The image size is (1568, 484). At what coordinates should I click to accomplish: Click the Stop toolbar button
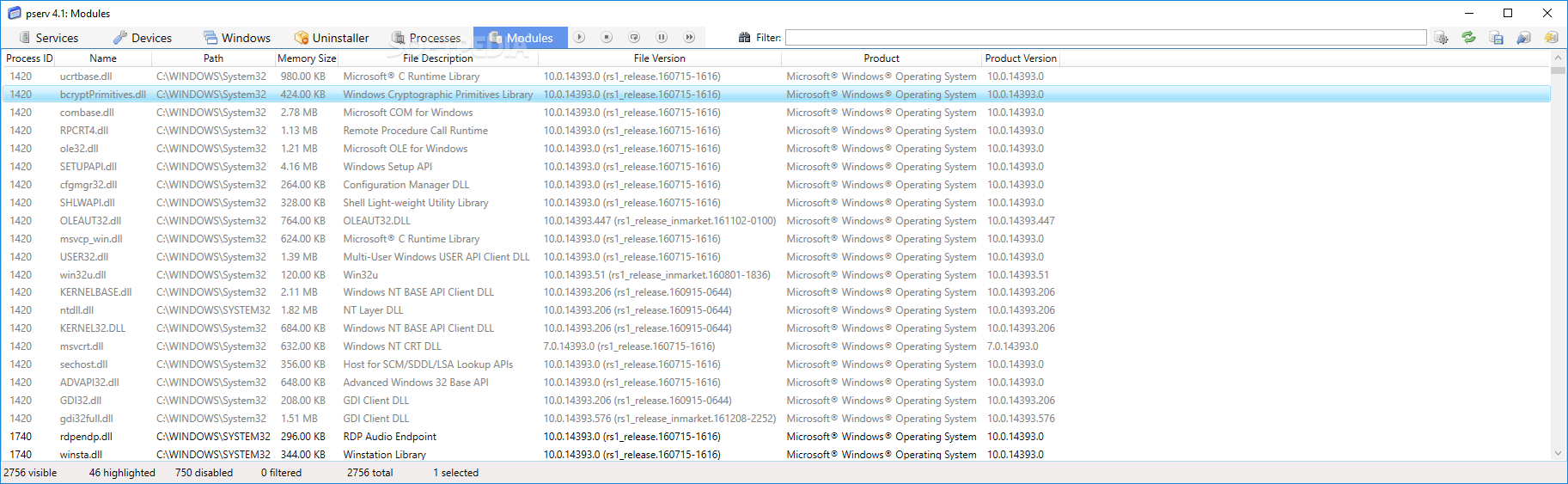[607, 38]
